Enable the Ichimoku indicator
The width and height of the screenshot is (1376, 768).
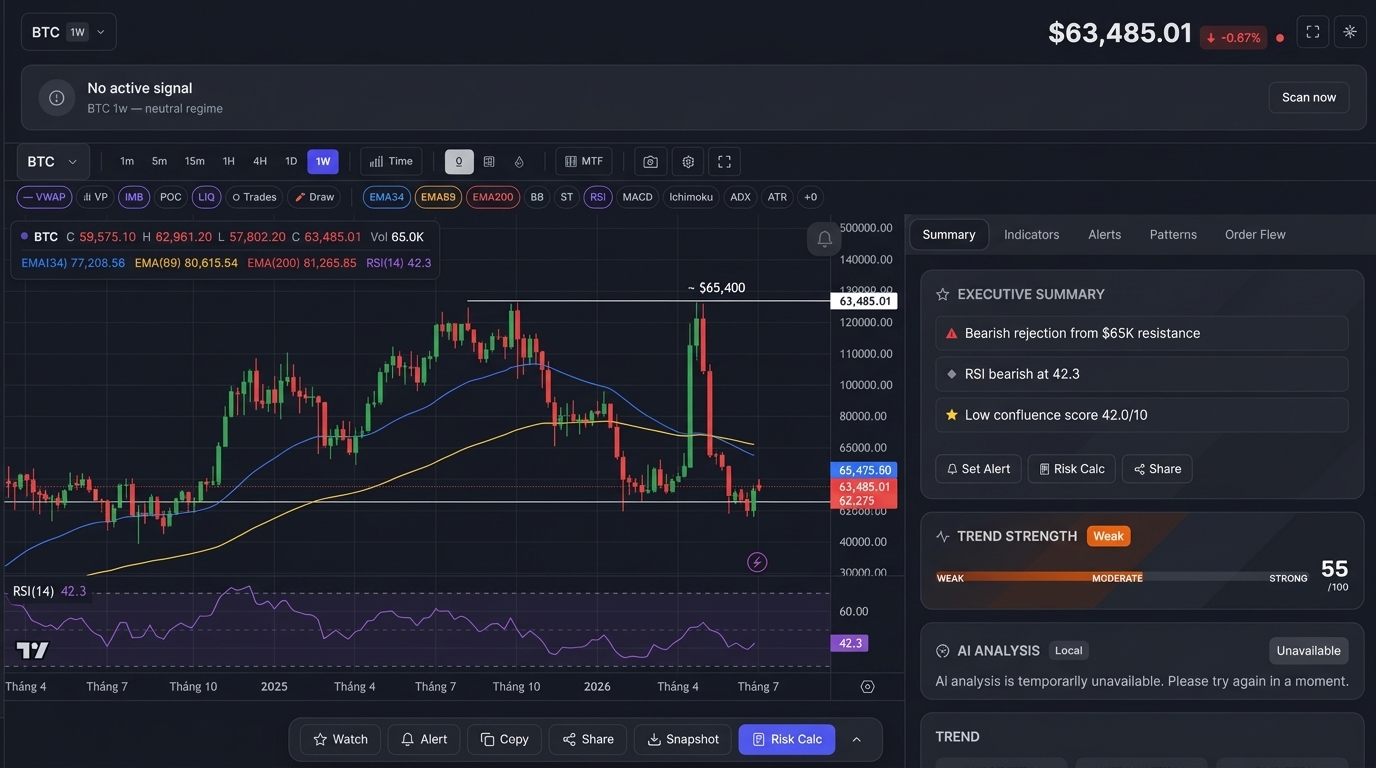tap(691, 197)
